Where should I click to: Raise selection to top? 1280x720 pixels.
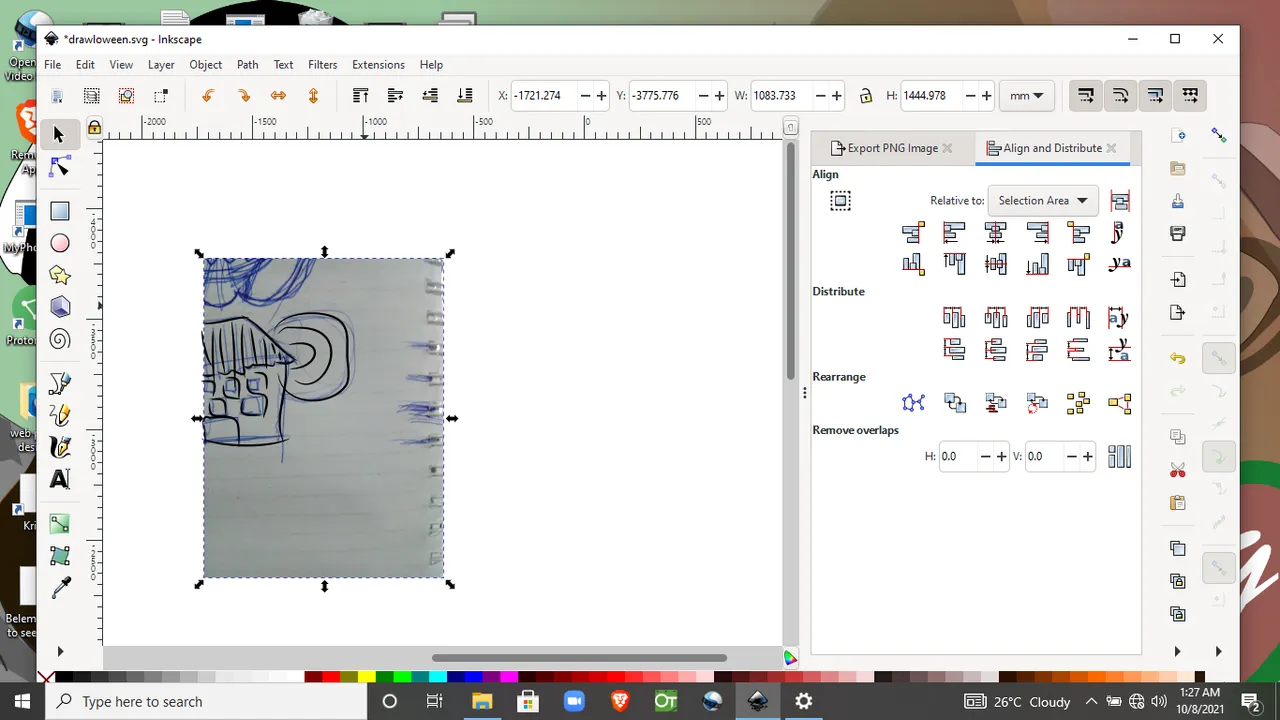[x=360, y=96]
